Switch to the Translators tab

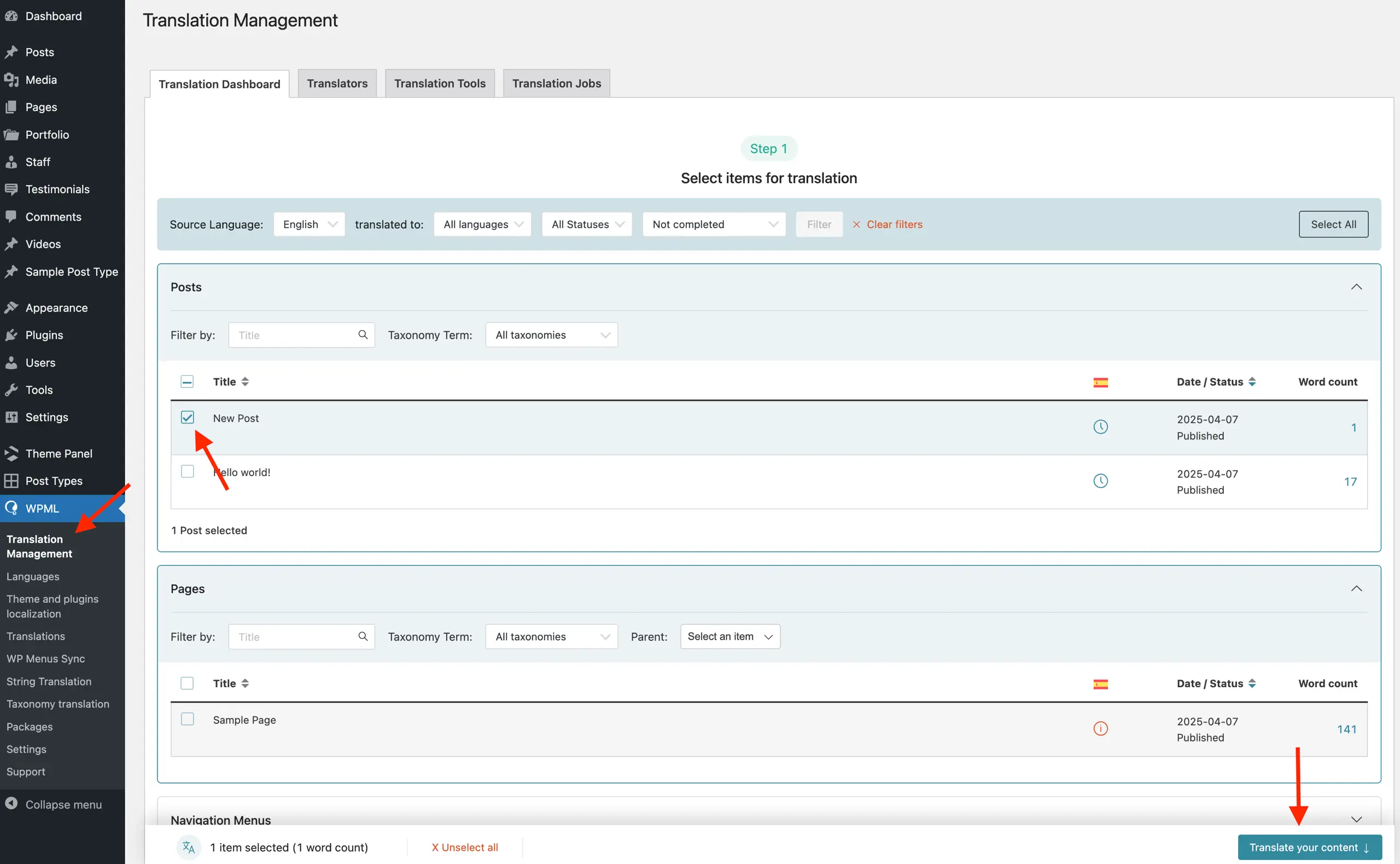337,83
